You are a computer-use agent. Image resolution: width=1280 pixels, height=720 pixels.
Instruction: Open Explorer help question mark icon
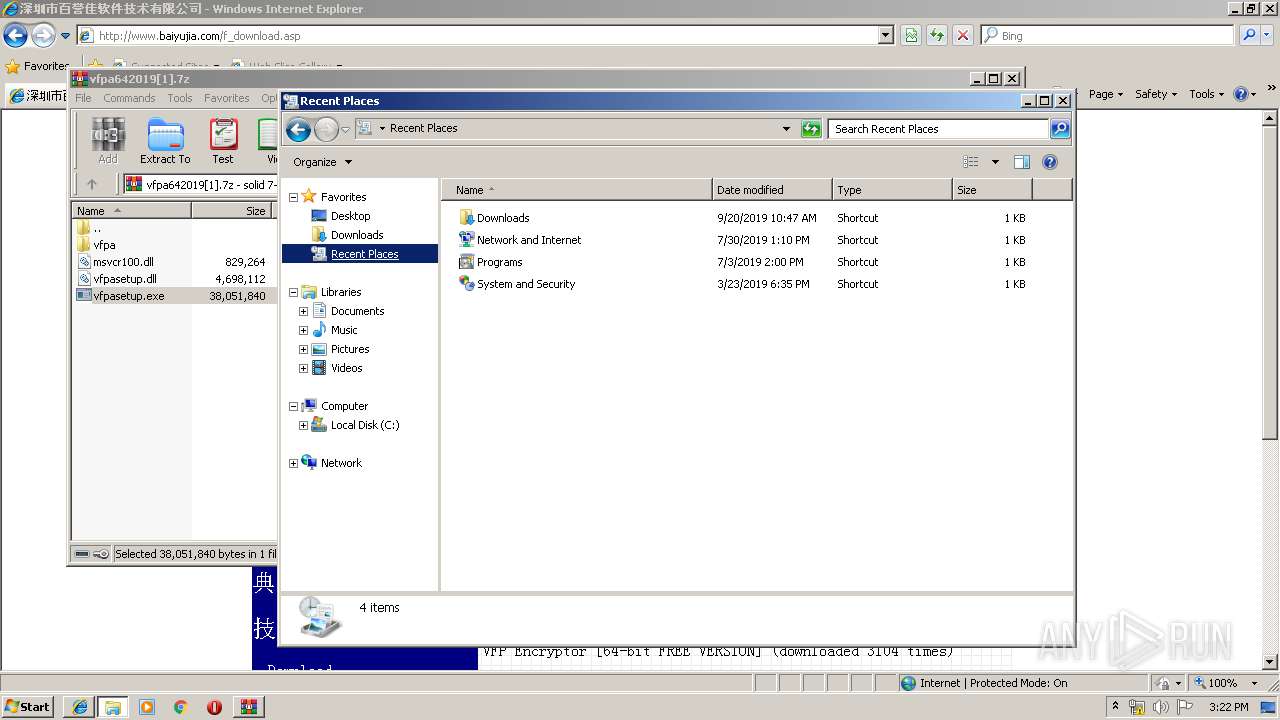pyautogui.click(x=1050, y=162)
